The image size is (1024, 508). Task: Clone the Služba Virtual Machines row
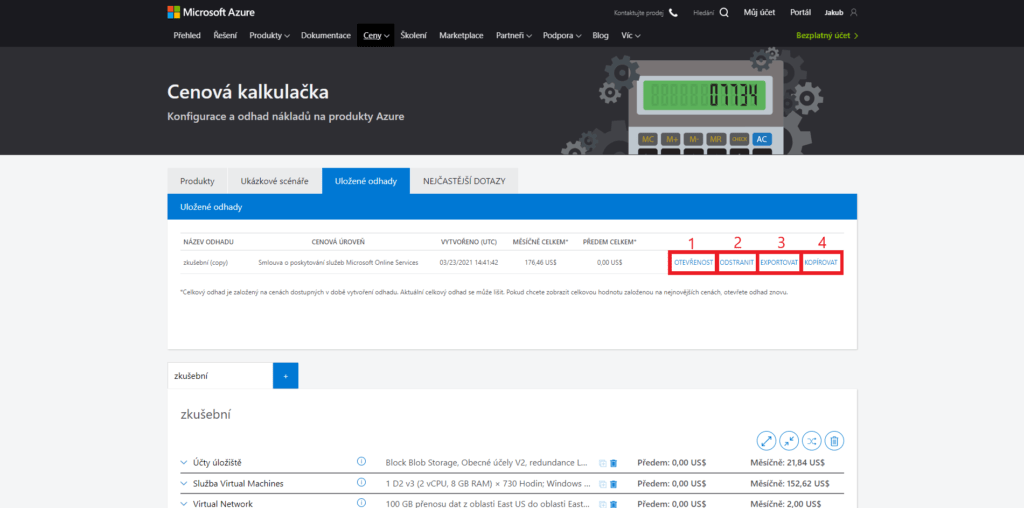(602, 484)
